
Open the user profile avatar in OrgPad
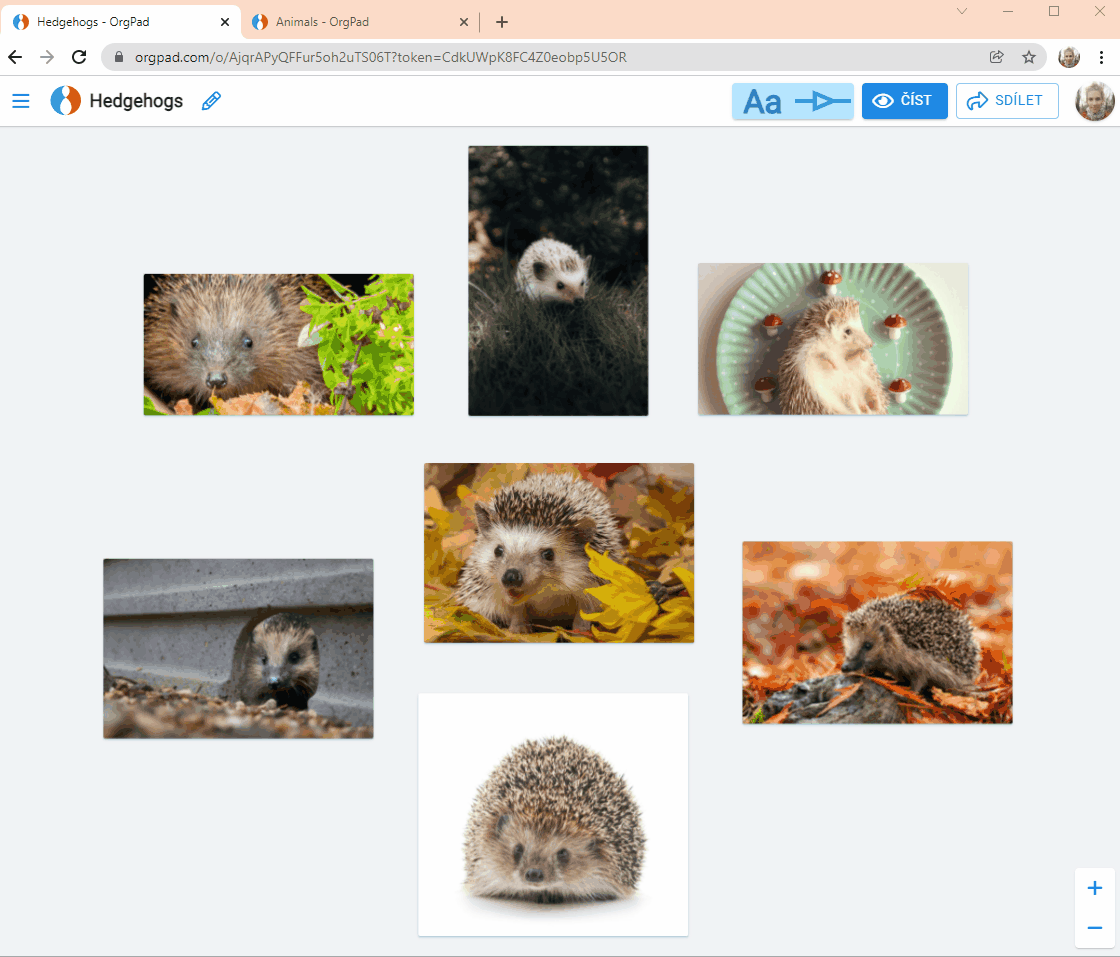coord(1094,101)
